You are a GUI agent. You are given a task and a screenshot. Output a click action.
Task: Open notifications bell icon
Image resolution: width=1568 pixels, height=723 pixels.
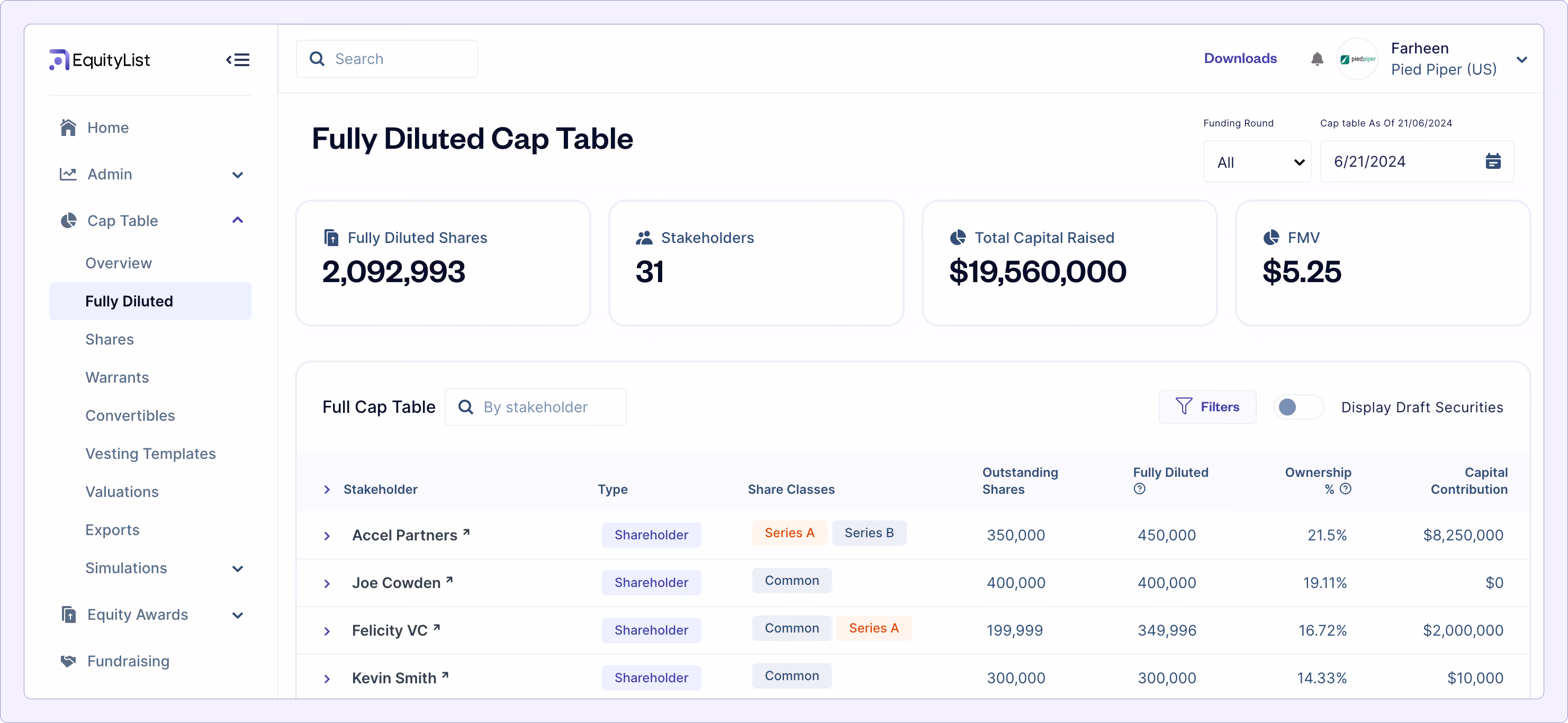tap(1317, 59)
